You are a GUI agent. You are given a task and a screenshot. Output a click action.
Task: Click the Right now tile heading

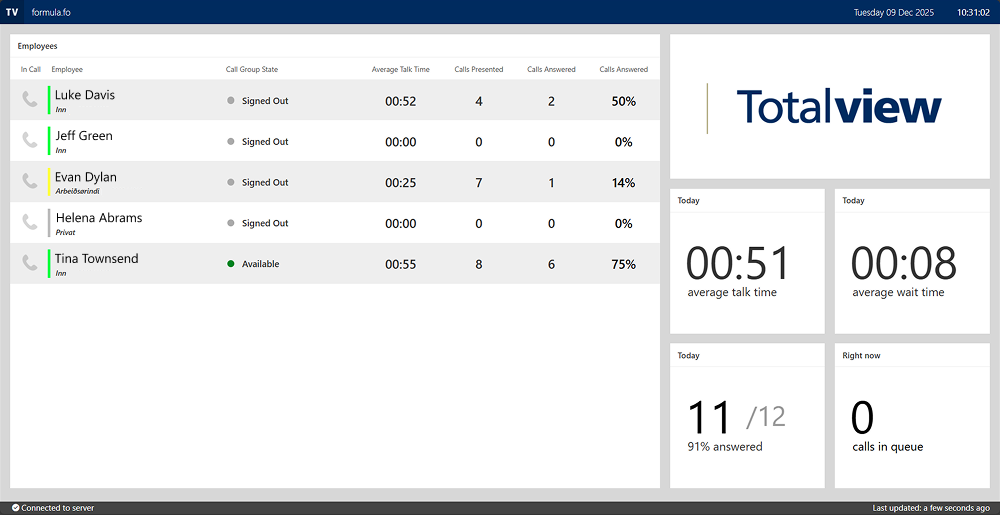[861, 356]
